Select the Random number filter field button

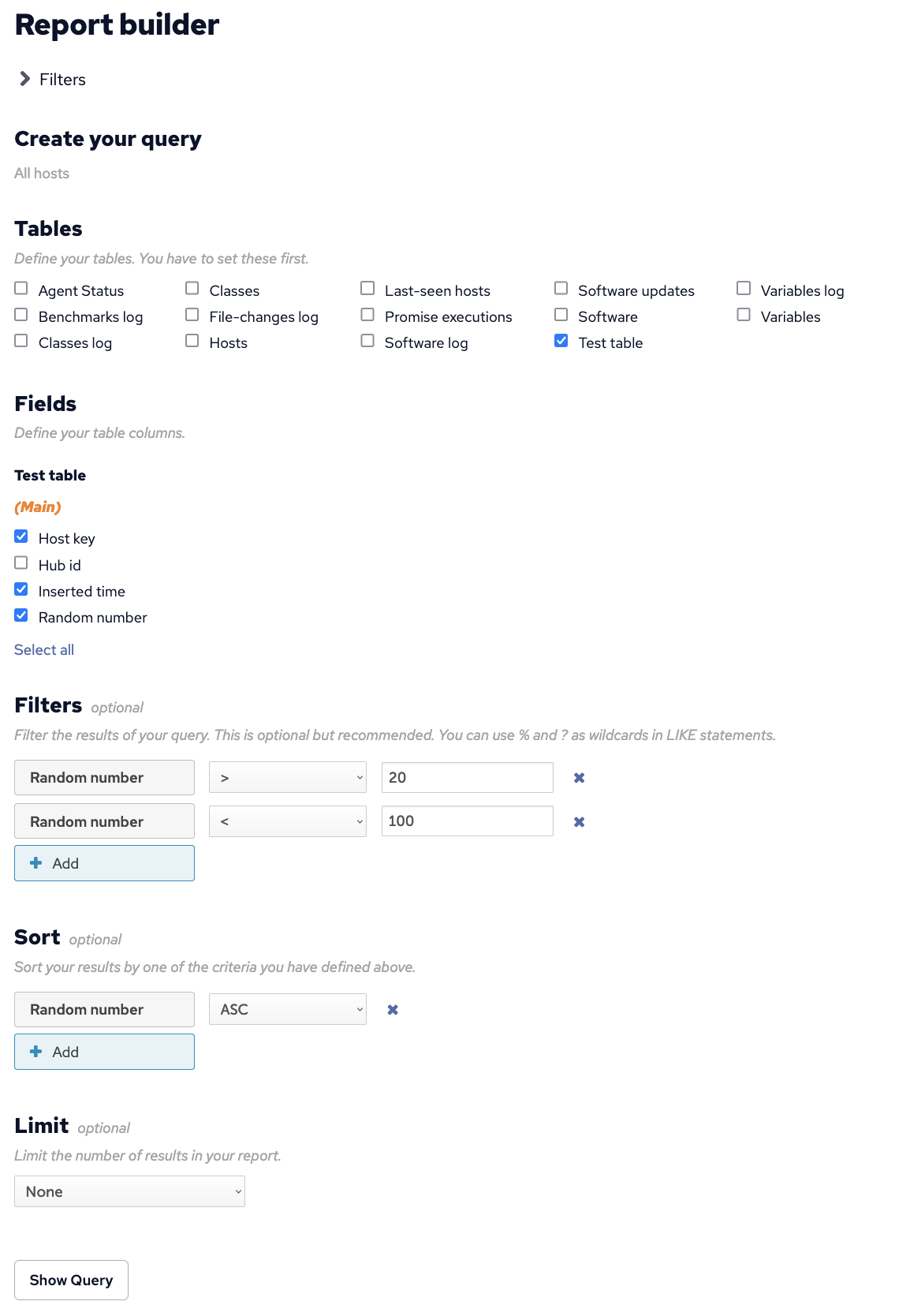click(104, 777)
